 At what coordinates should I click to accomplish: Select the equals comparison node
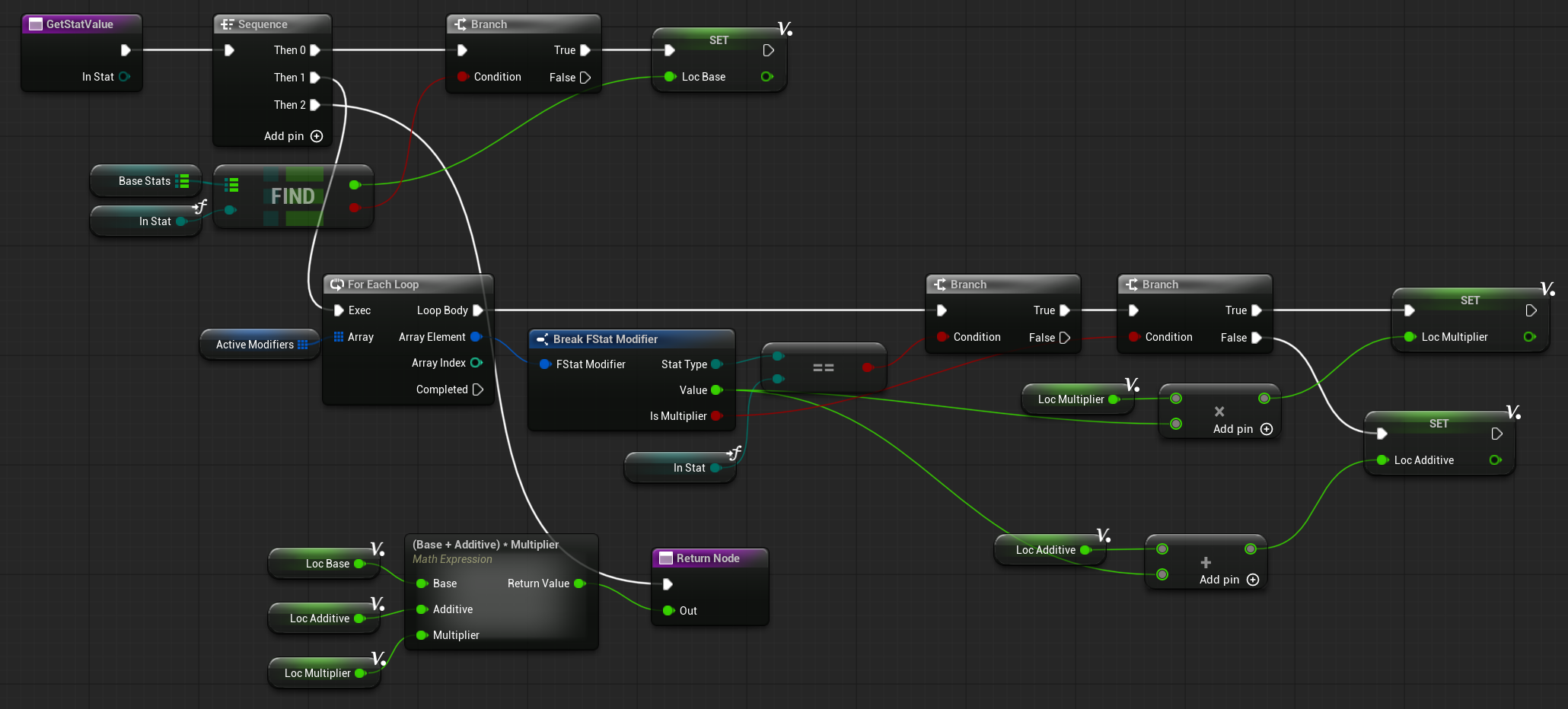click(823, 367)
